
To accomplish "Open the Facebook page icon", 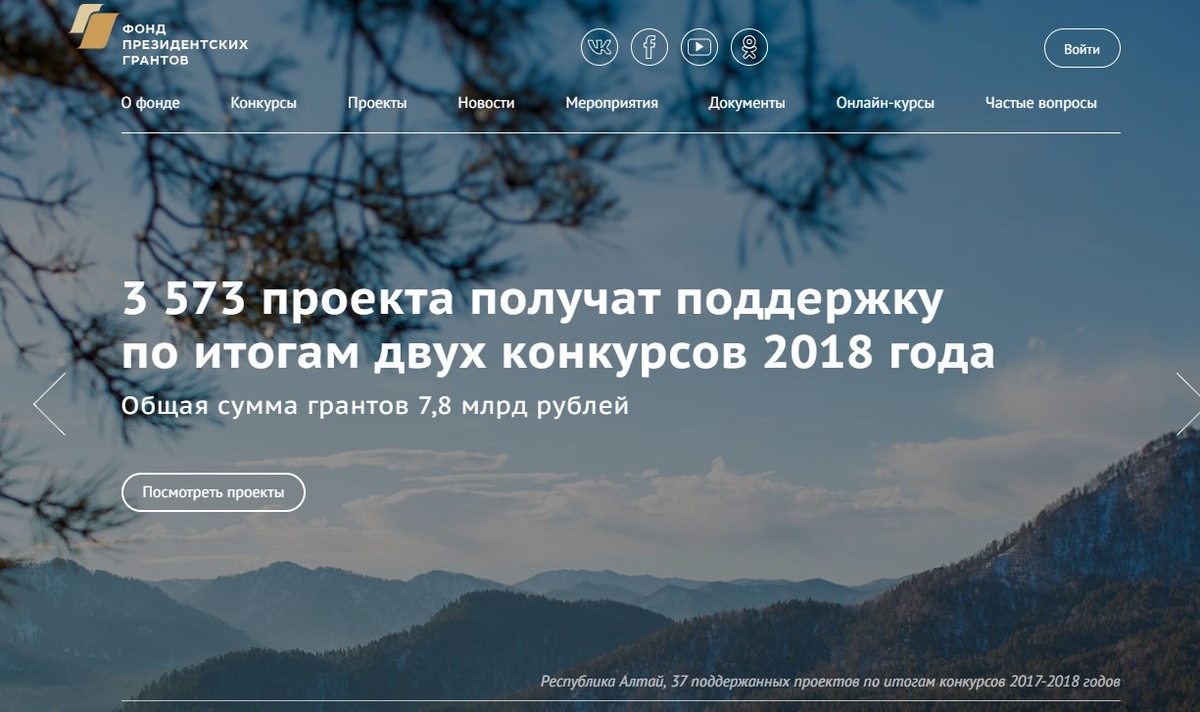I will pyautogui.click(x=649, y=47).
